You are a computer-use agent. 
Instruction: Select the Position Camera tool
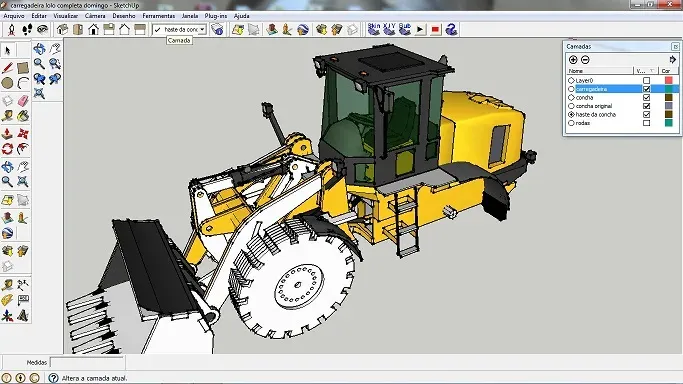[x=11, y=29]
